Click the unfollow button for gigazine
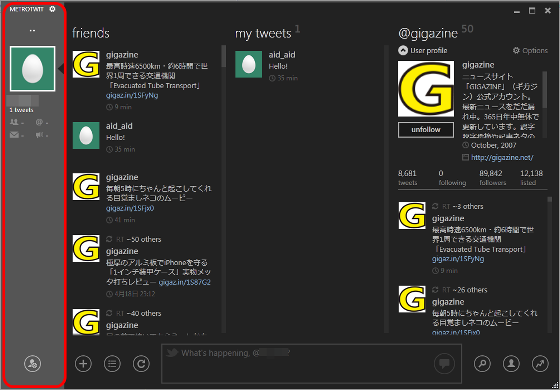Screen dimensions: 560x390 (x=426, y=130)
